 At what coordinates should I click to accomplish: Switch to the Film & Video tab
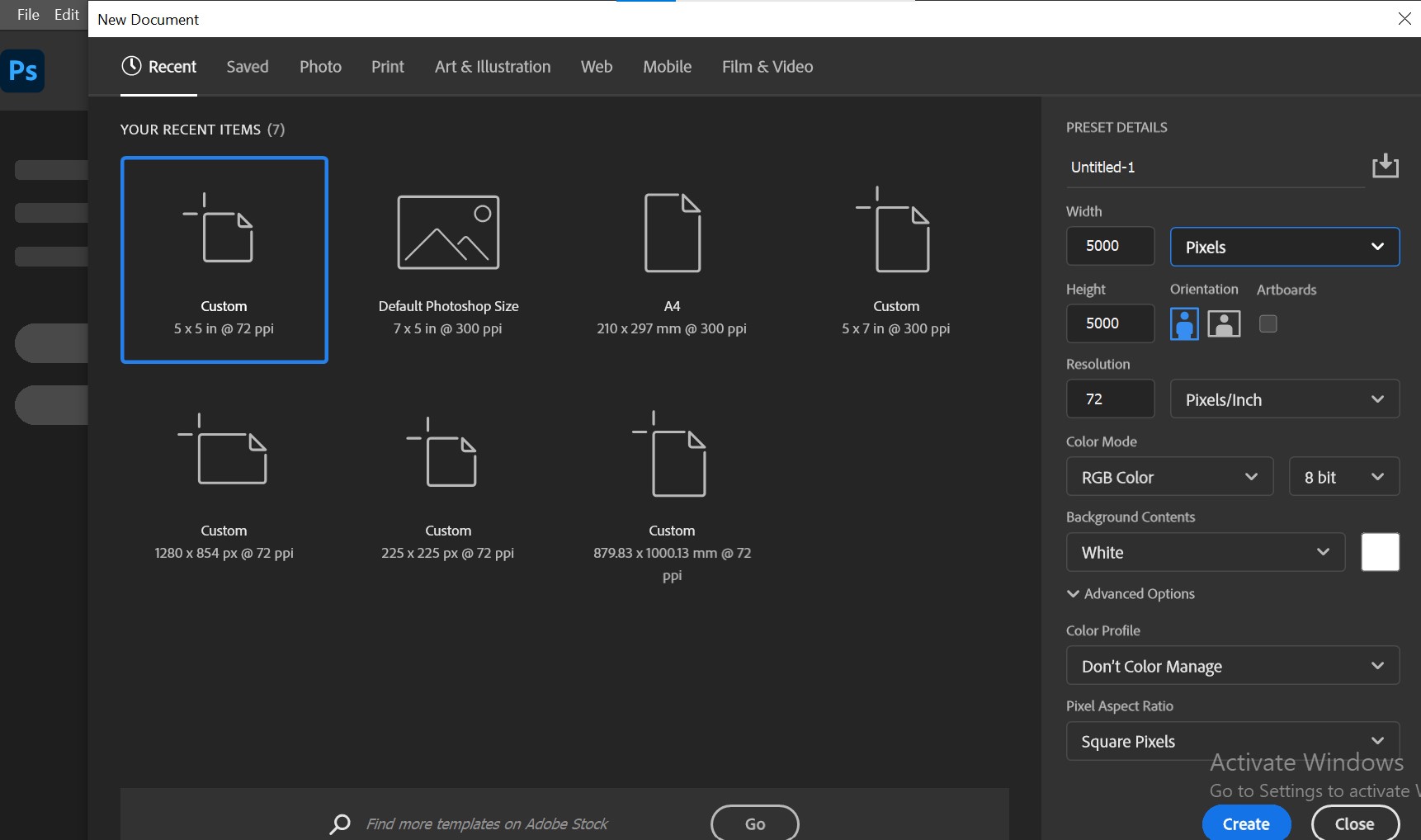coord(767,67)
